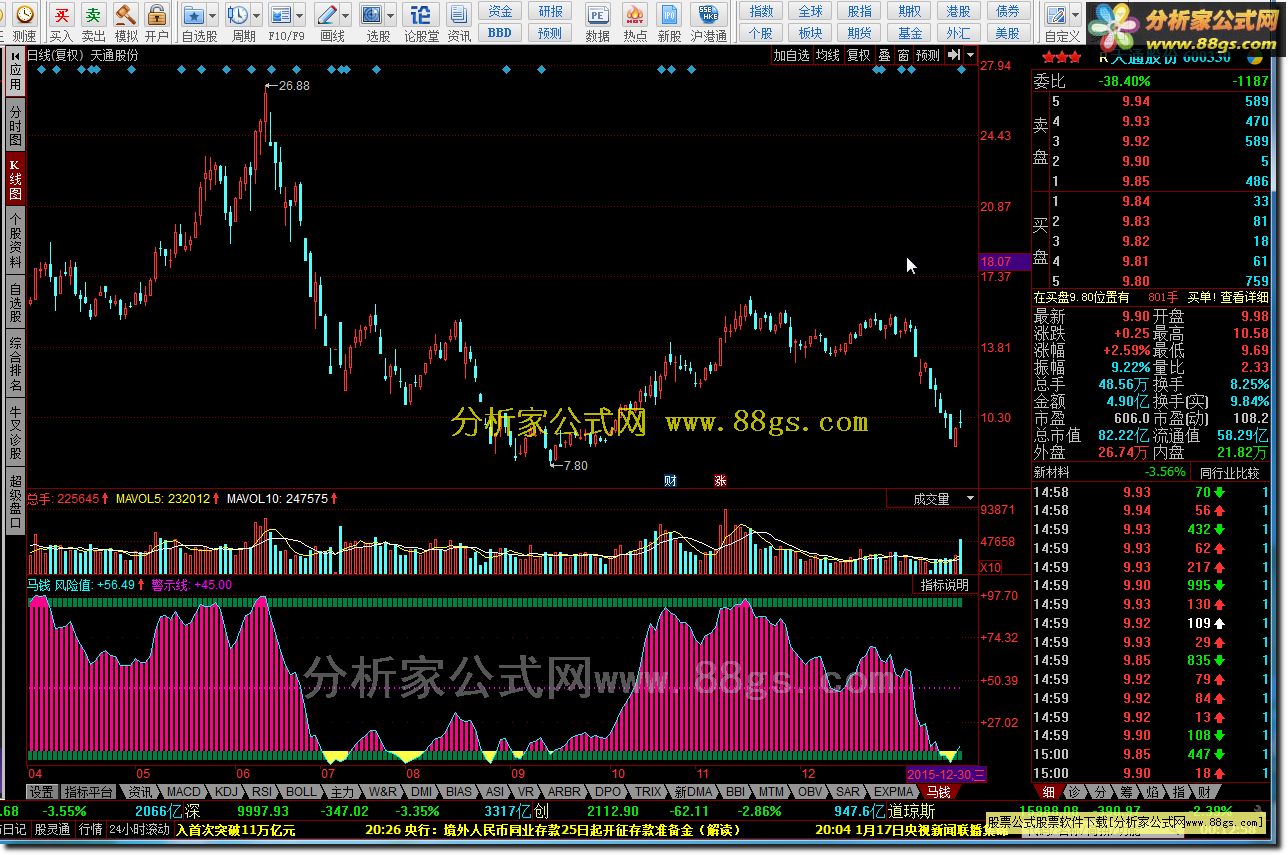Click the 设置 settings tab at bottom
Screen dimensions: 1288x855
[x=41, y=791]
